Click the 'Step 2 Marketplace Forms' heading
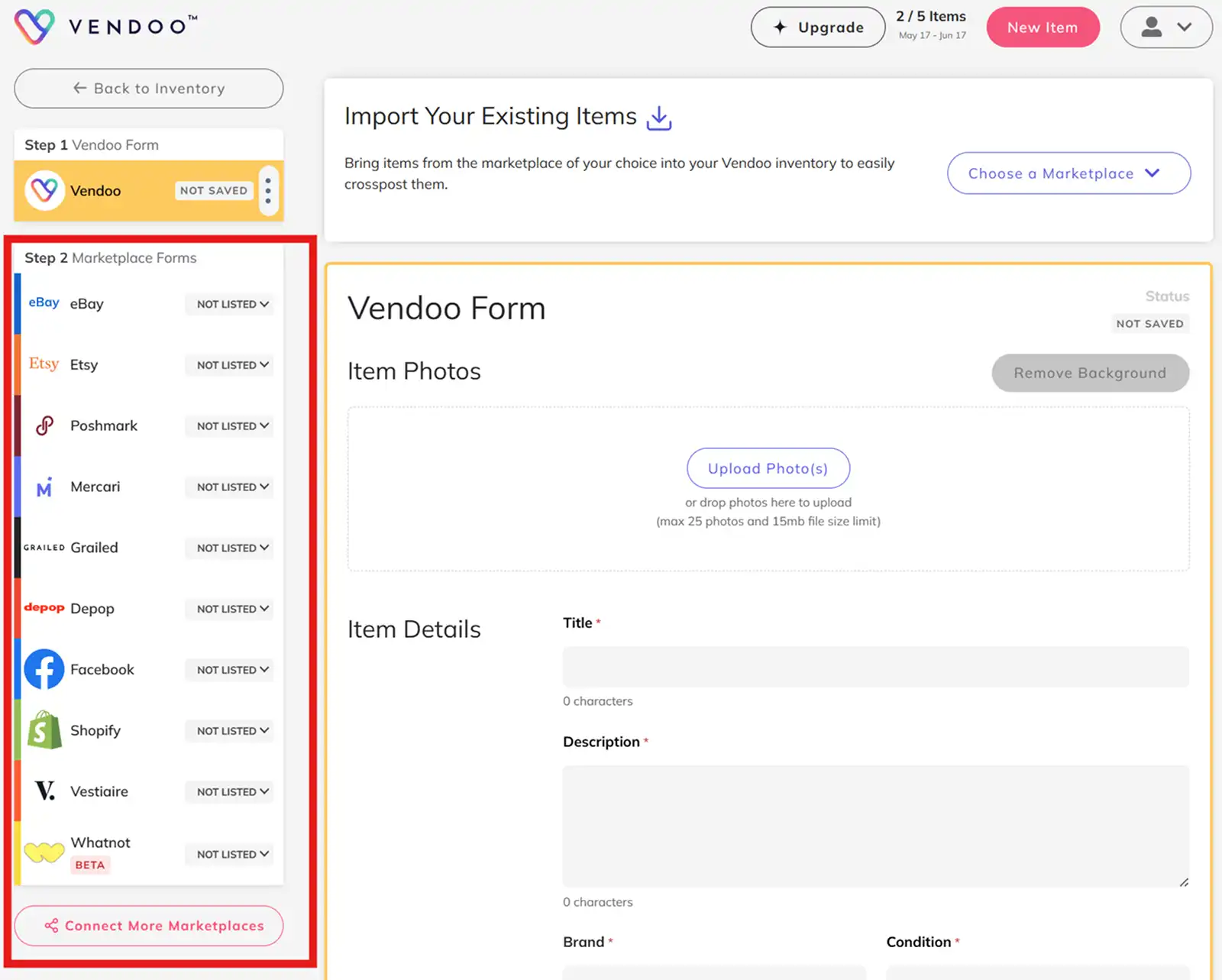Screen dimensions: 1222x980 click(111, 258)
